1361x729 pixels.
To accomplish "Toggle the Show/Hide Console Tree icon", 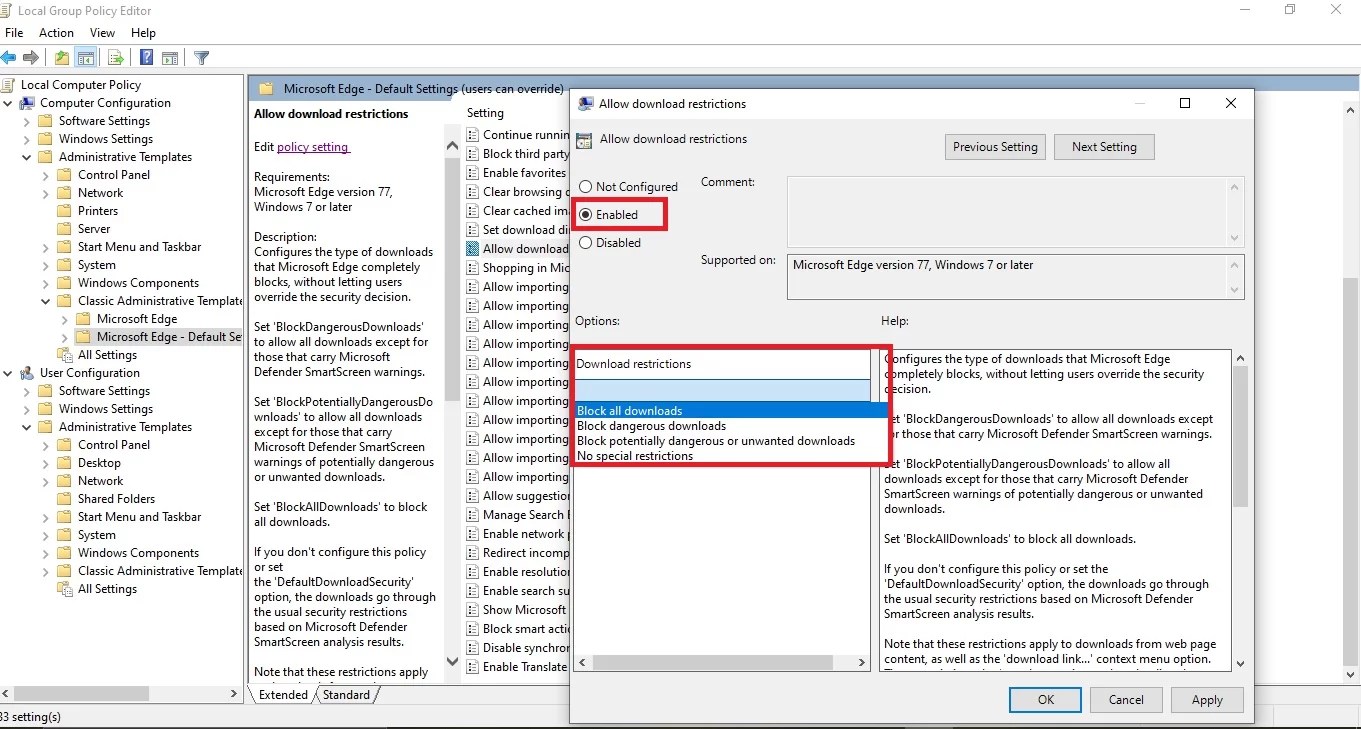I will pyautogui.click(x=86, y=58).
